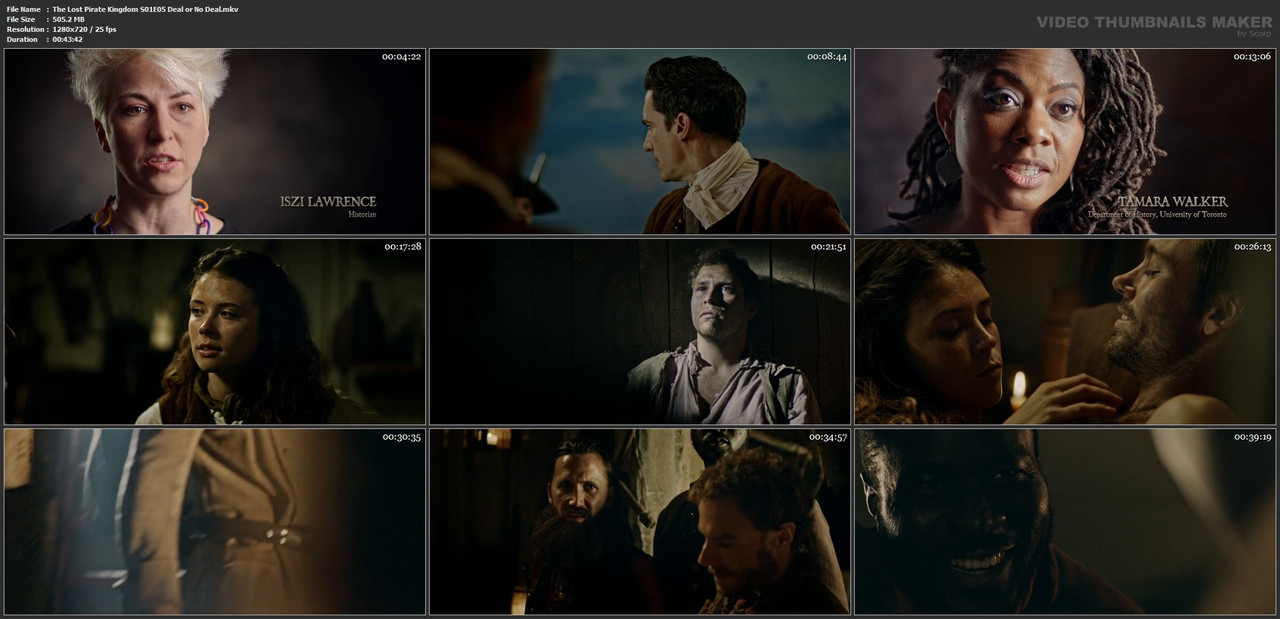Click the final thumbnail at 00:39:19

[x=1065, y=521]
